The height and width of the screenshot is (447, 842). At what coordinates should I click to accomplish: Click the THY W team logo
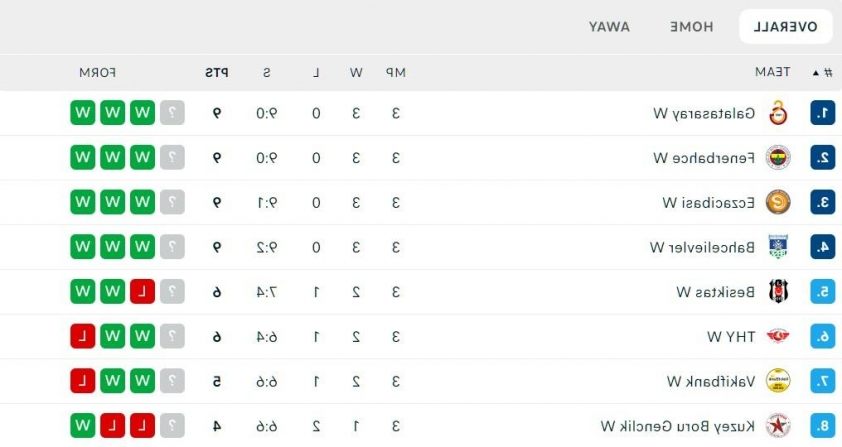[x=778, y=336]
